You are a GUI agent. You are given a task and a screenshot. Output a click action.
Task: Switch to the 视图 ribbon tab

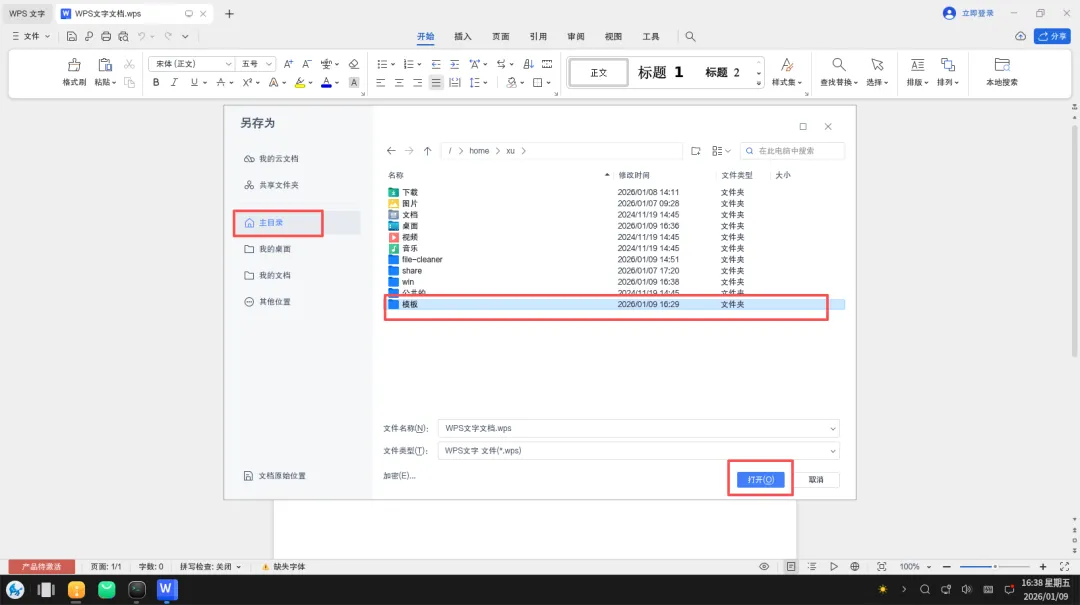(613, 37)
